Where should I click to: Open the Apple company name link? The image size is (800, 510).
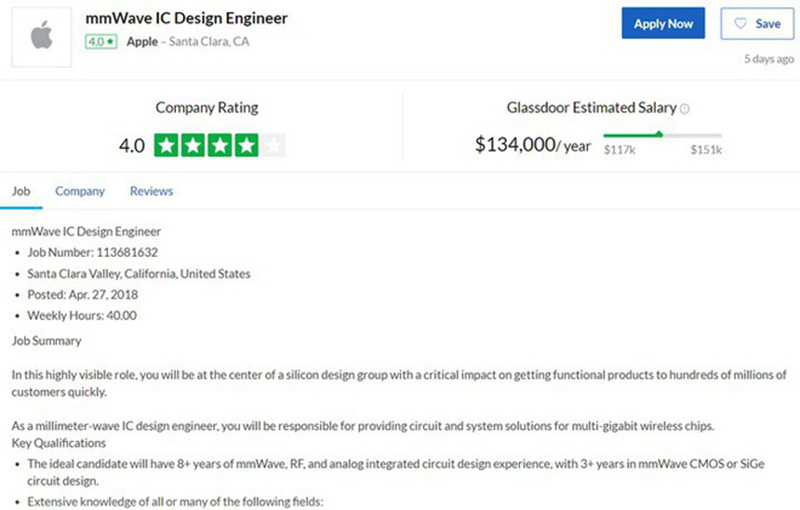[x=142, y=43]
